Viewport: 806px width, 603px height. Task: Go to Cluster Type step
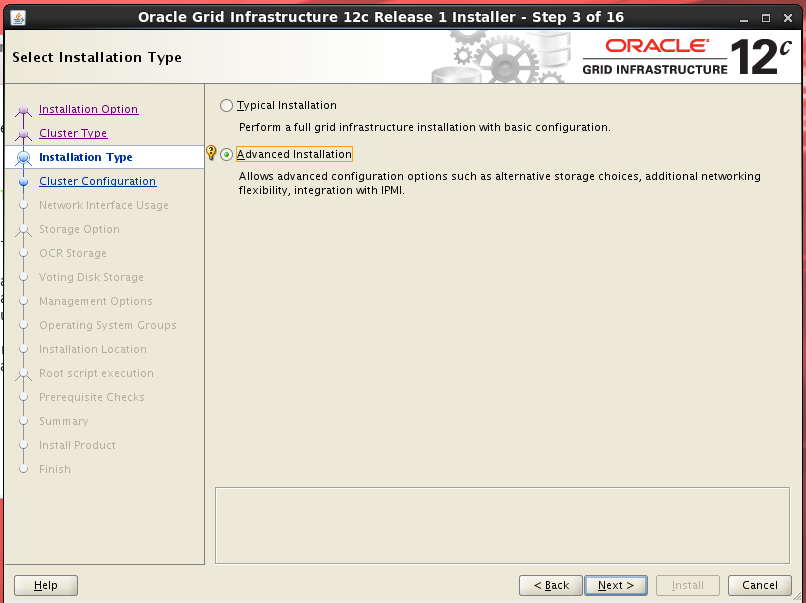pyautogui.click(x=73, y=133)
